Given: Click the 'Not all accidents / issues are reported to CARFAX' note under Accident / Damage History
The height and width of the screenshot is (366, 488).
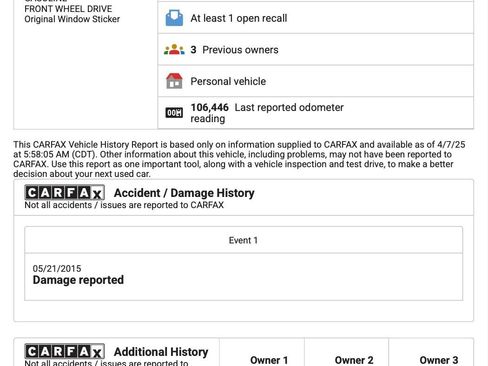Looking at the screenshot, I should [124, 205].
